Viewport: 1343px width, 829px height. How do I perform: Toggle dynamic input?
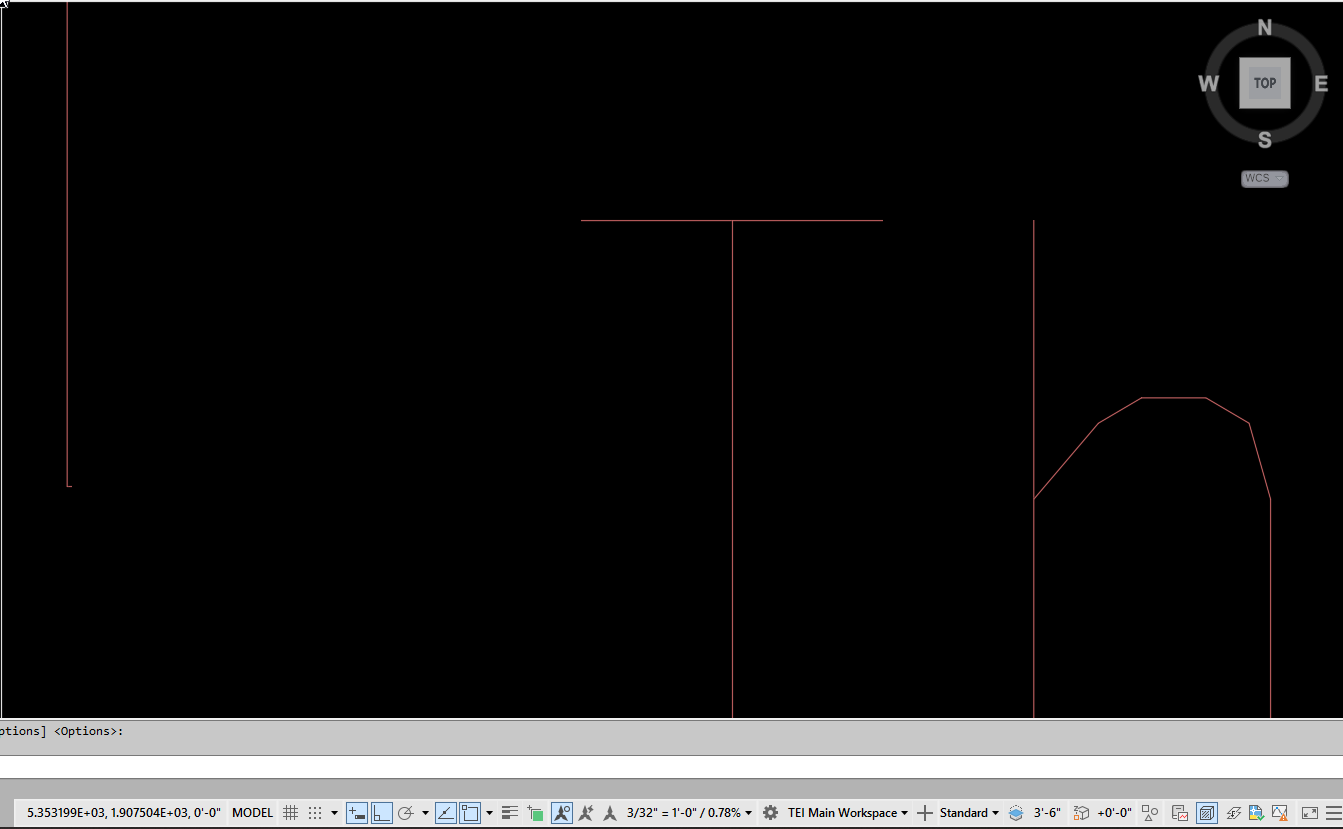pos(357,812)
